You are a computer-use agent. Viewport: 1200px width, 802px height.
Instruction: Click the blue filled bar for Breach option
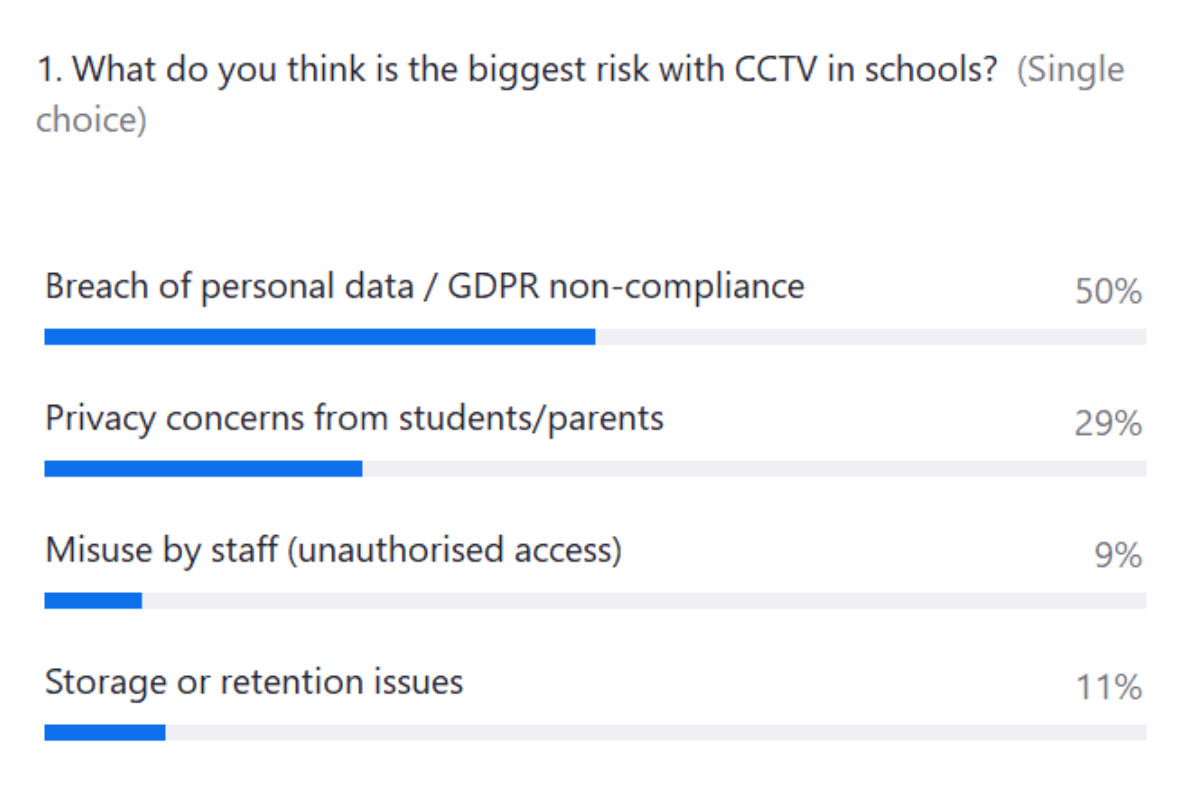click(x=320, y=337)
